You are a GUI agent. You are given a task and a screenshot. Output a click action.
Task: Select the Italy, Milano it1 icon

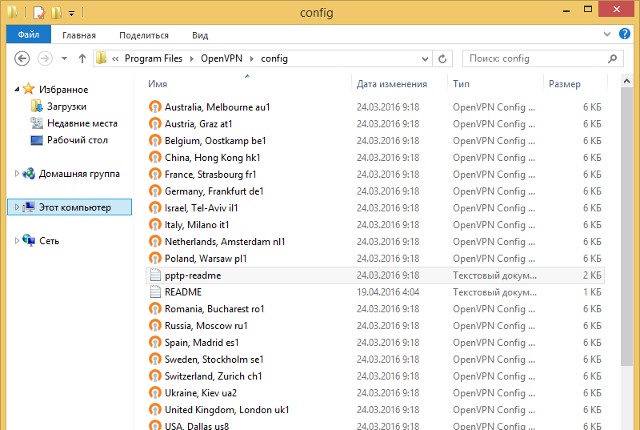155,224
